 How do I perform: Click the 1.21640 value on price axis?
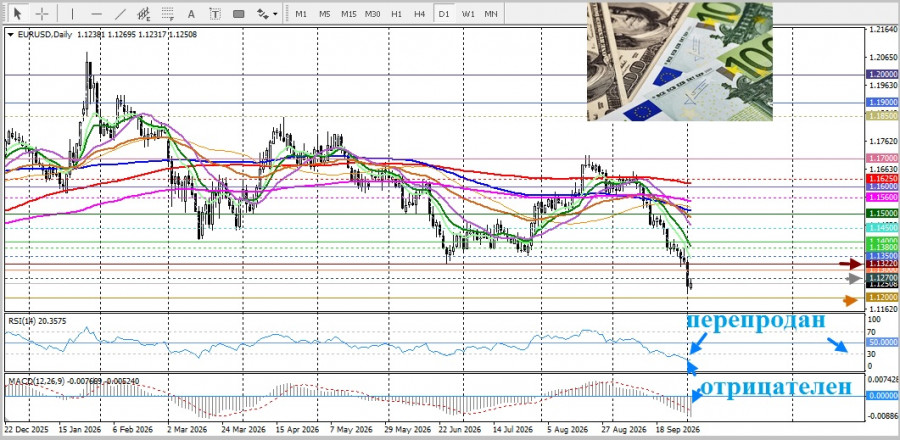[x=884, y=29]
